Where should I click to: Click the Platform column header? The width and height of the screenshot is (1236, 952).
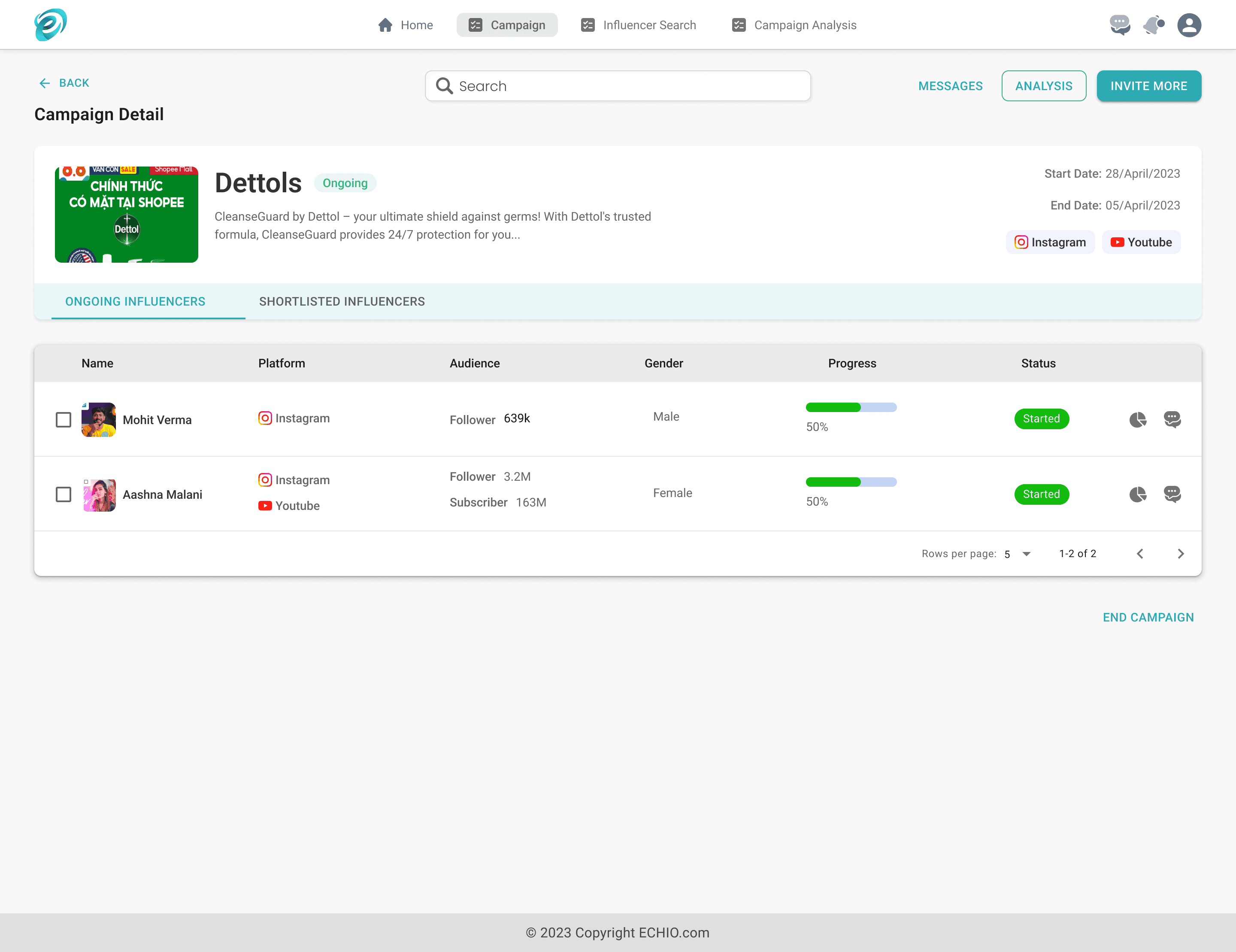[282, 364]
